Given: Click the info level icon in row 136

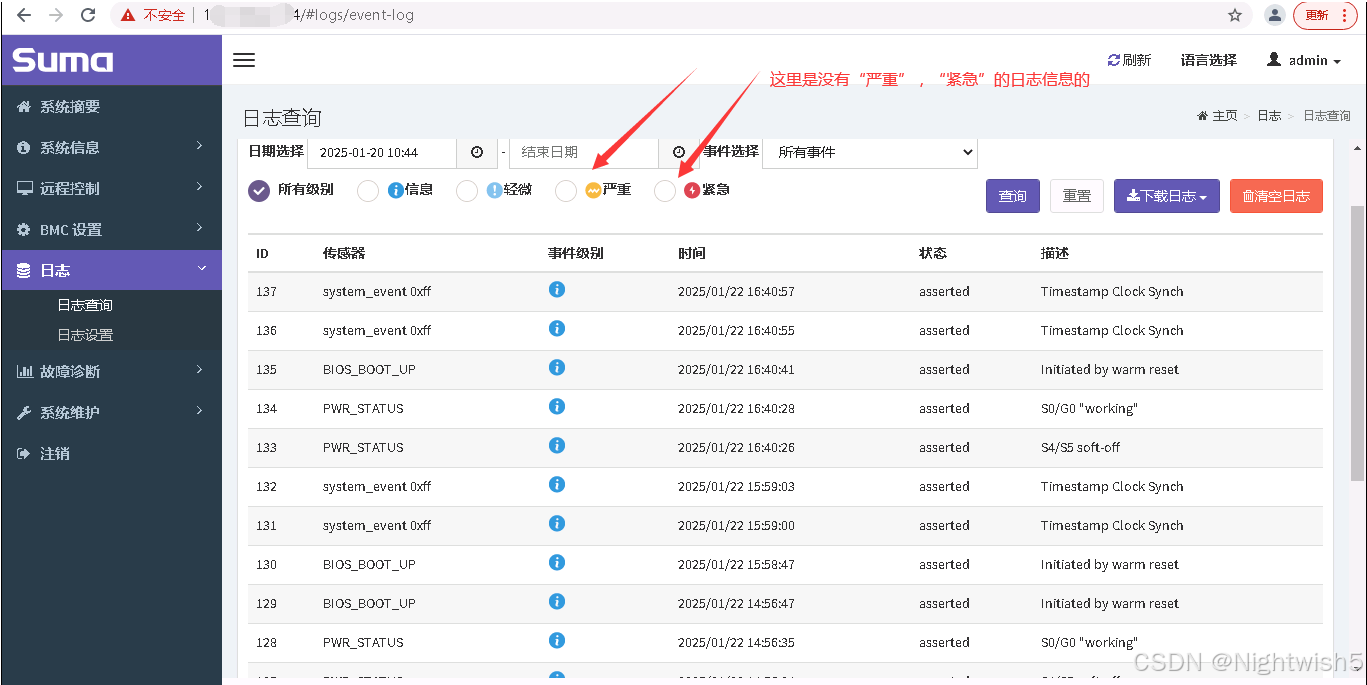Looking at the screenshot, I should pyautogui.click(x=557, y=329).
